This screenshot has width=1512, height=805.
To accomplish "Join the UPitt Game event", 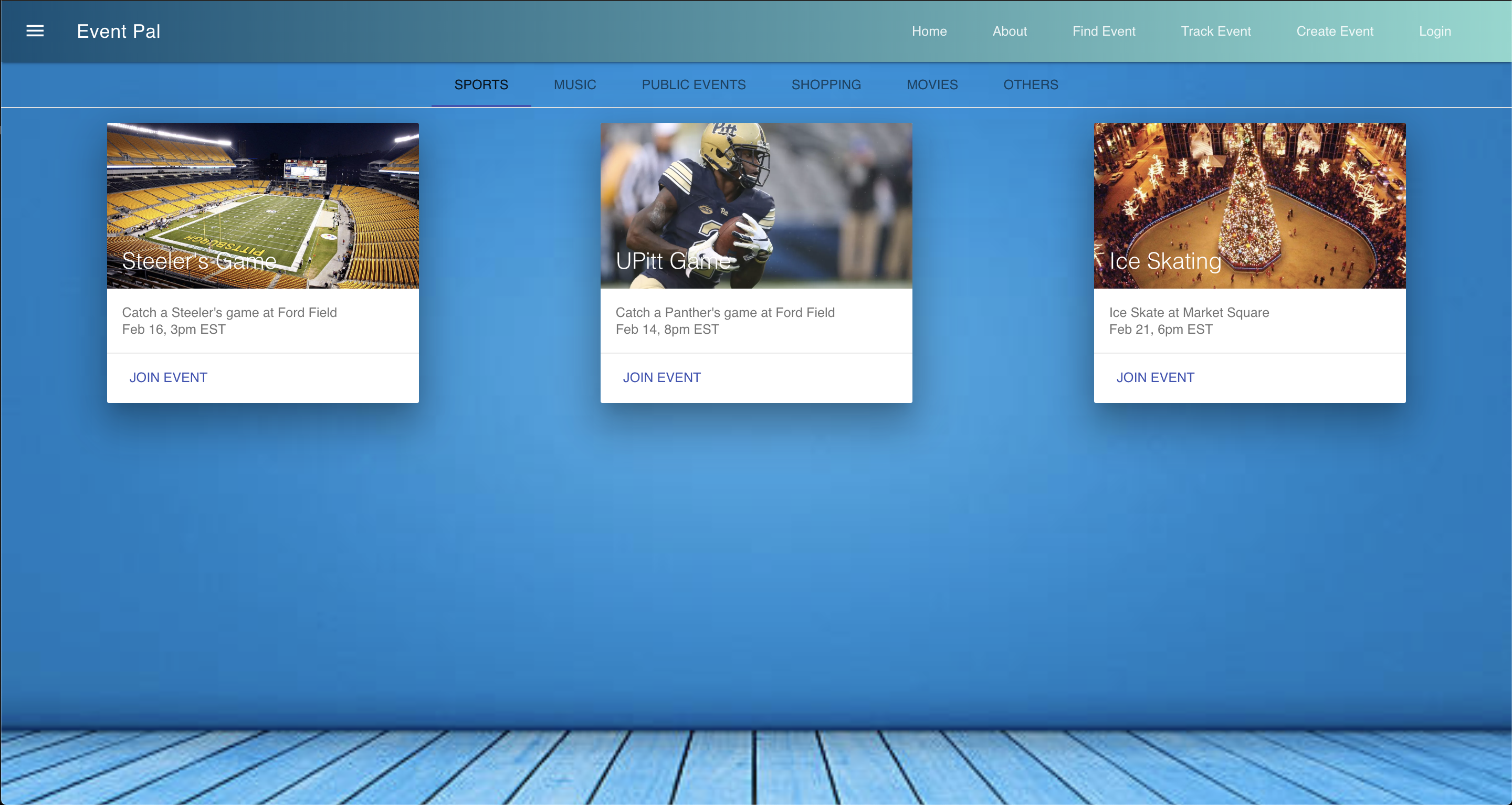I will point(661,377).
